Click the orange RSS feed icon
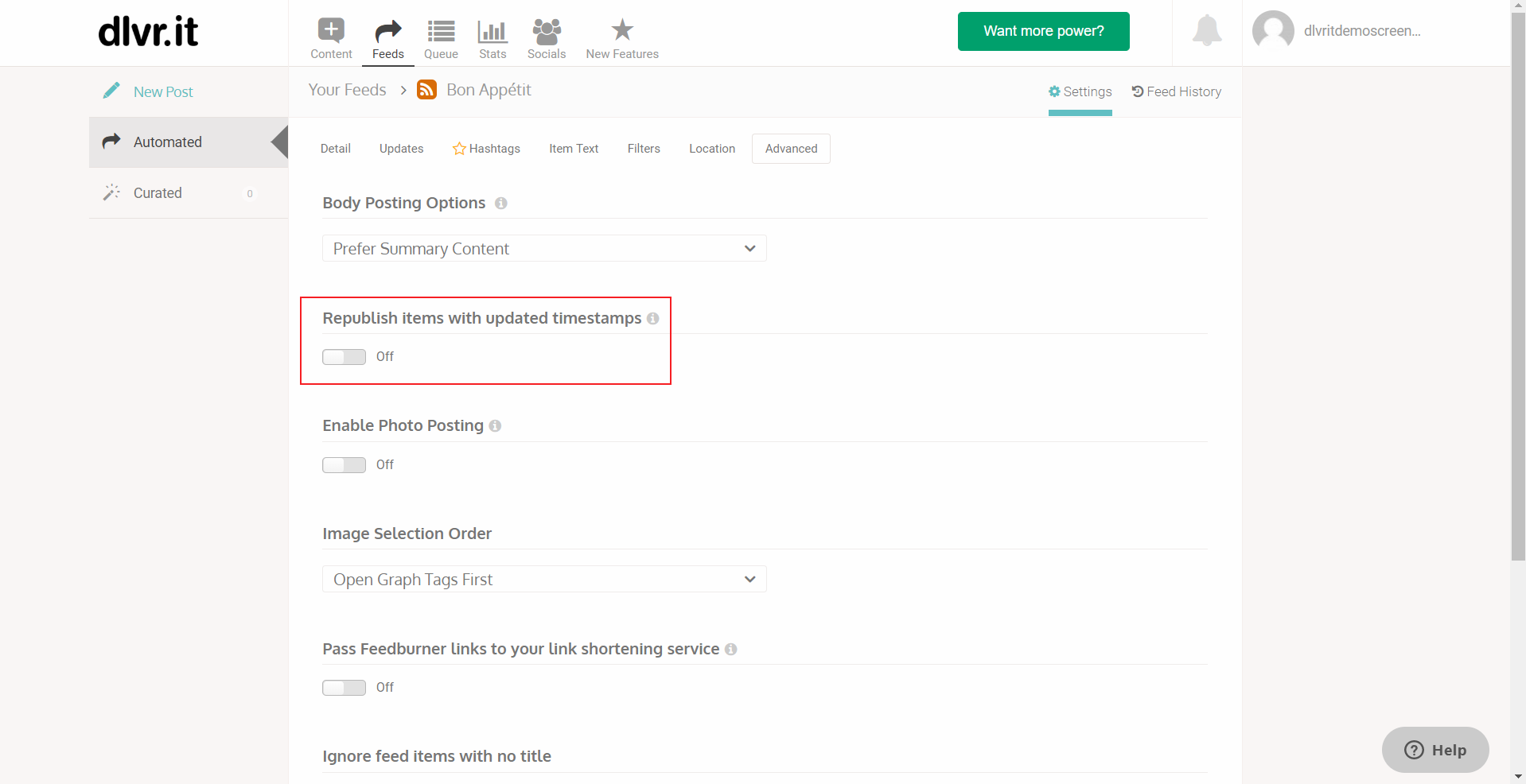 coord(426,90)
